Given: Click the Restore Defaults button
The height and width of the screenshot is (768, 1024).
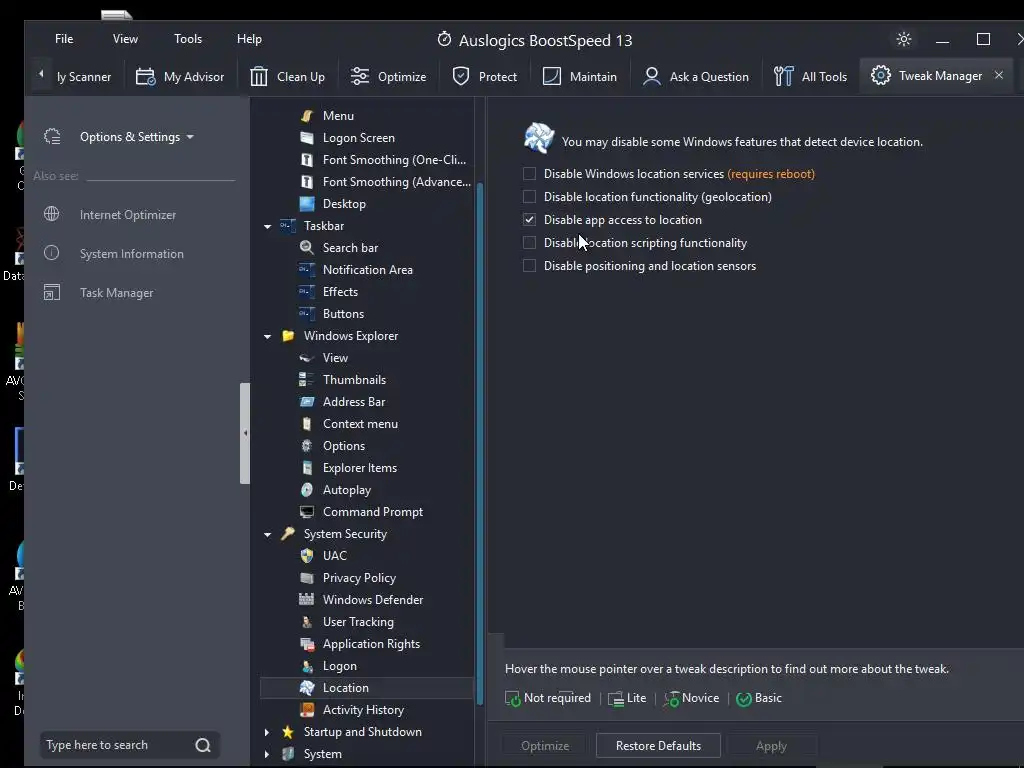Looking at the screenshot, I should tap(658, 746).
